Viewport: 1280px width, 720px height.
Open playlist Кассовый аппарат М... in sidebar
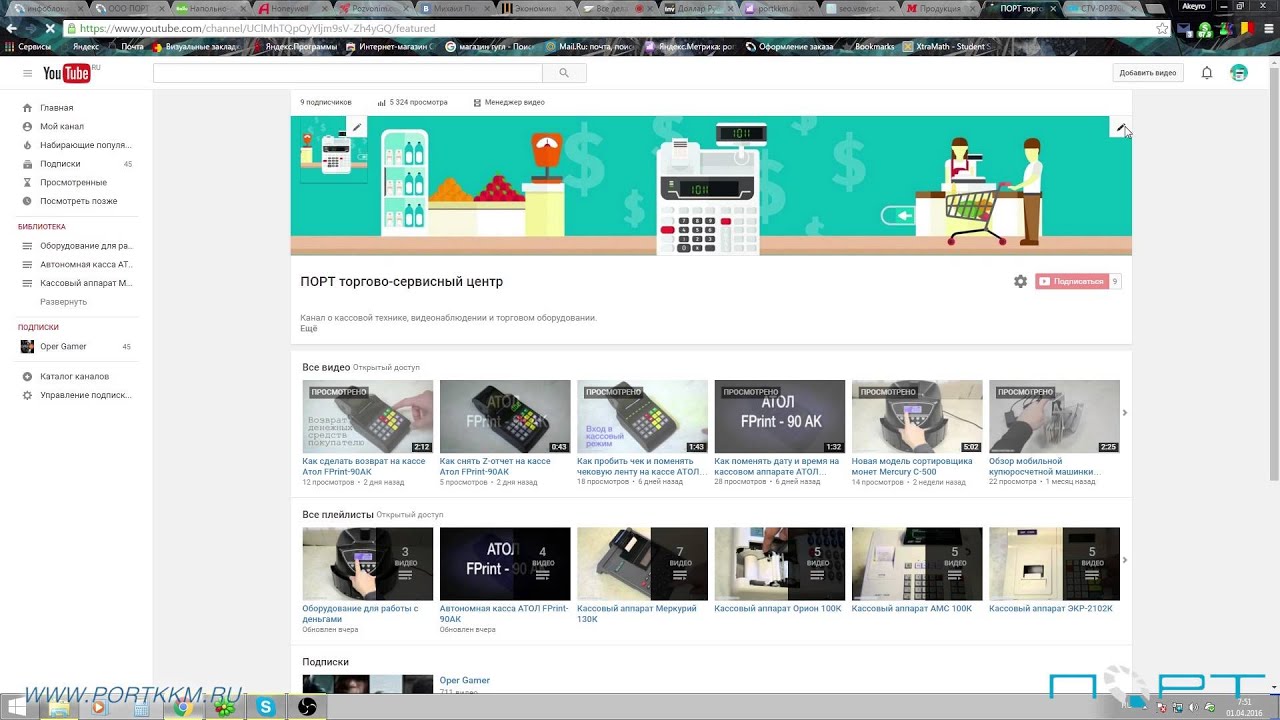coord(86,283)
